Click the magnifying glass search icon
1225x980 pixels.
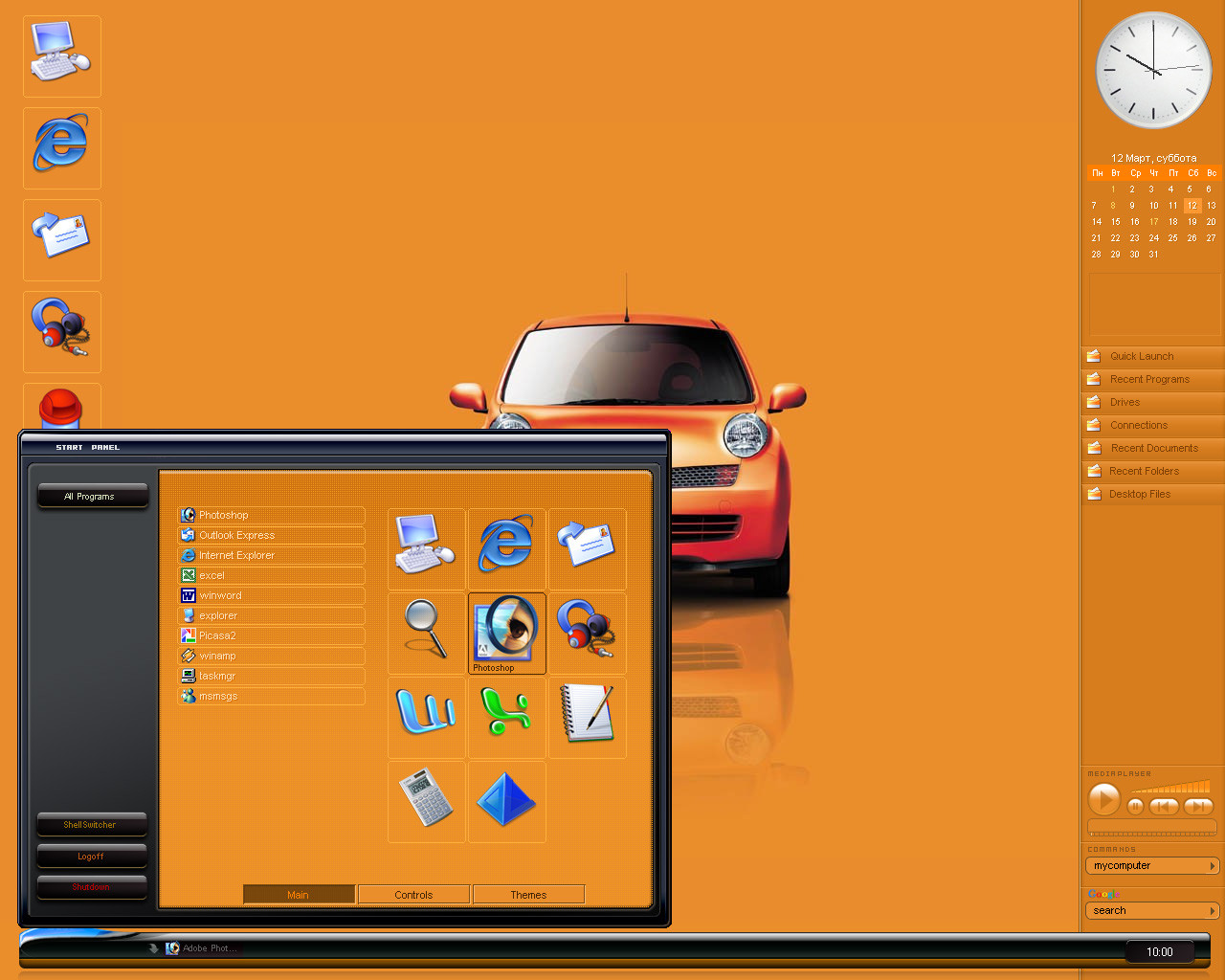[x=426, y=633]
